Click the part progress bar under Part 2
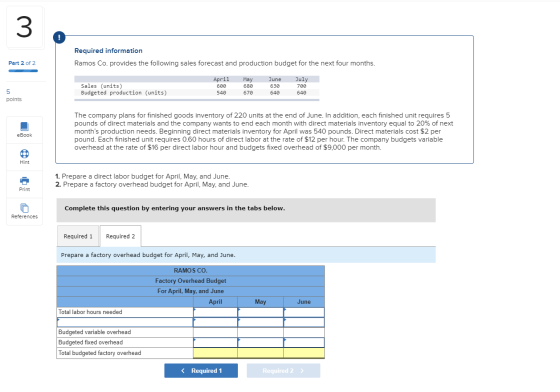This screenshot has width=560, height=392. click(23, 71)
